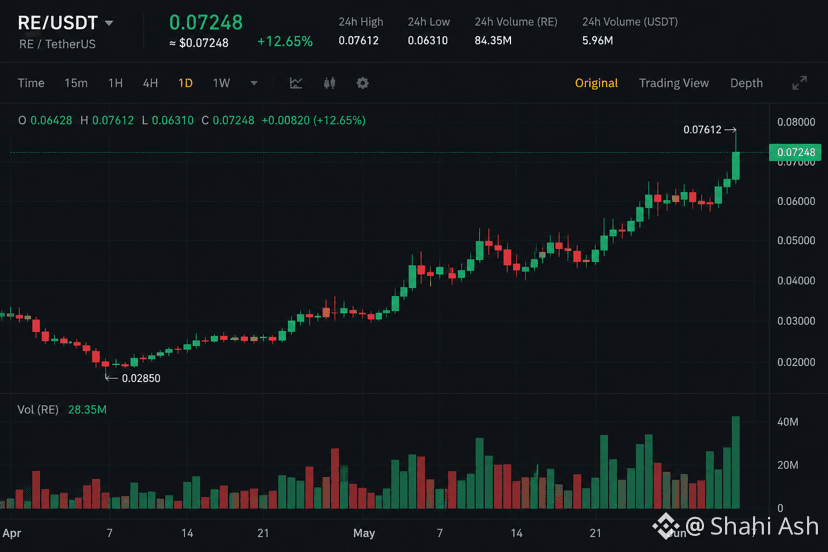Viewport: 828px width, 552px height.
Task: Switch chart to 15m interval
Action: click(76, 83)
